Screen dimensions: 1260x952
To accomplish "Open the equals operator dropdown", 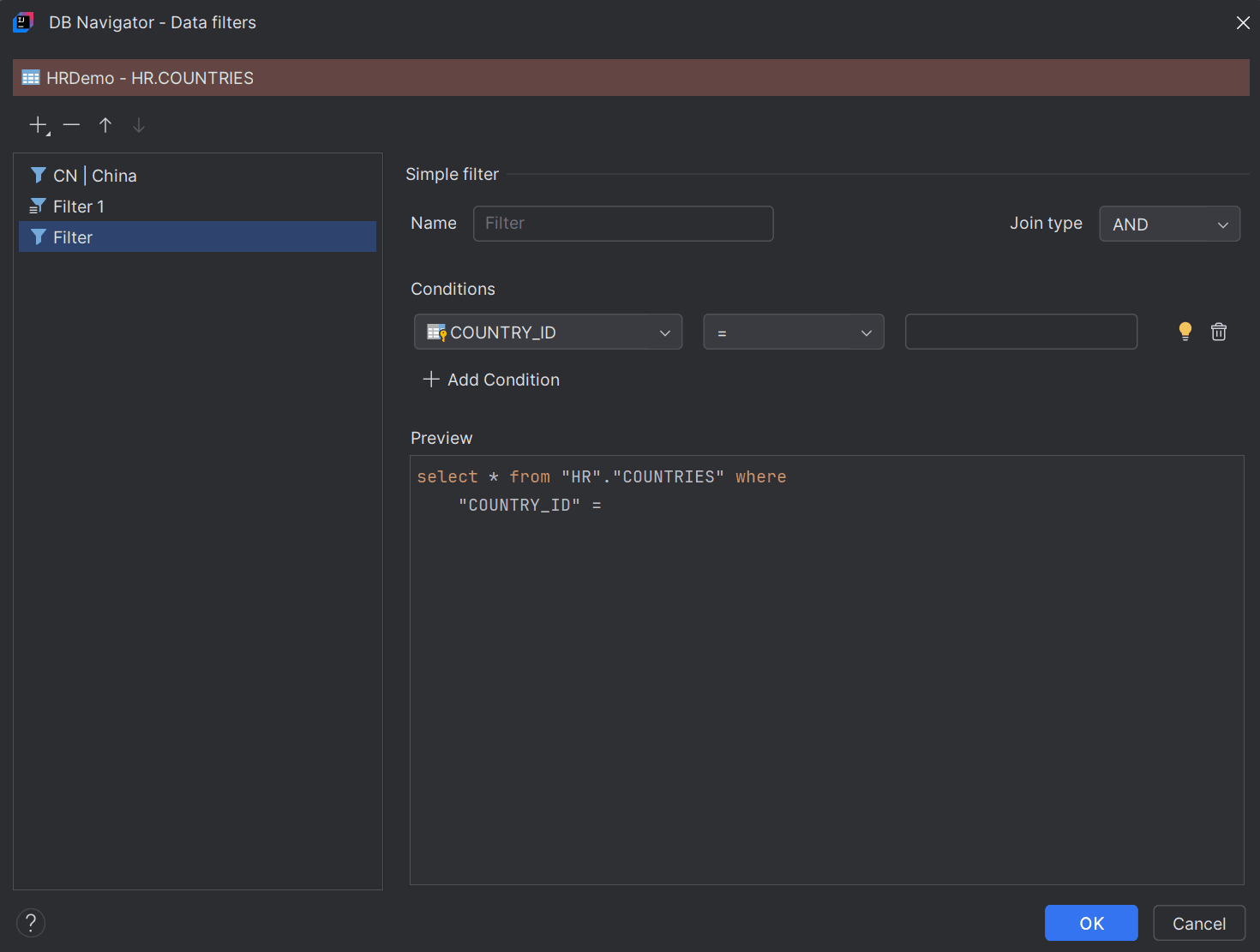I will [x=794, y=332].
